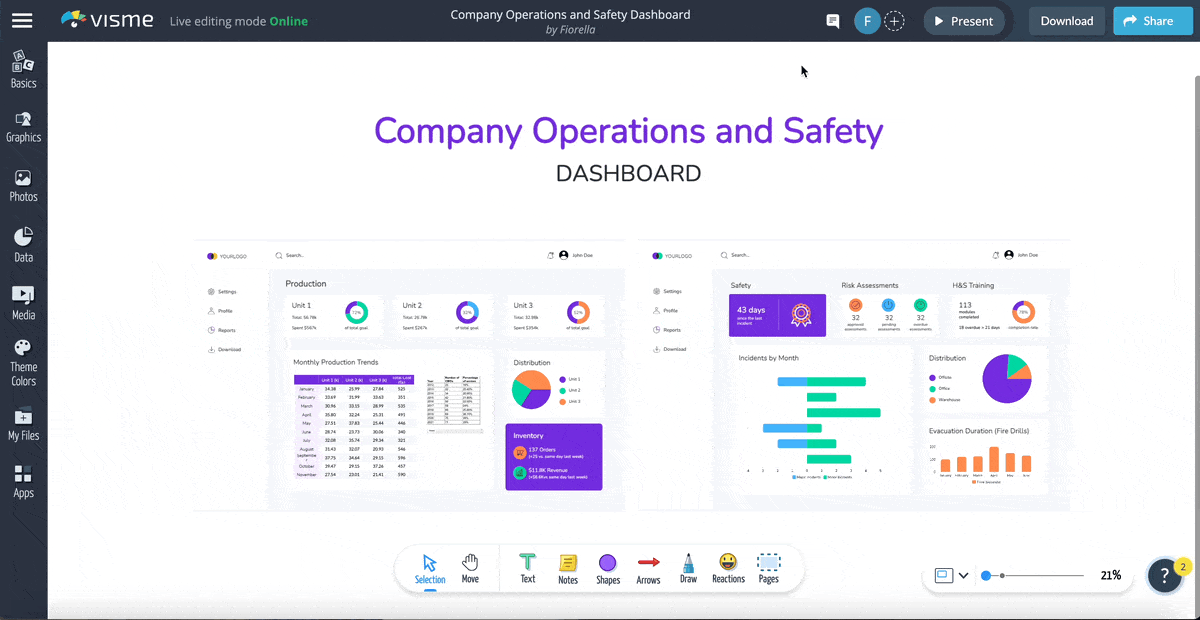Open the Theme Colors panel
Screen dimensions: 1200x620
(23, 355)
